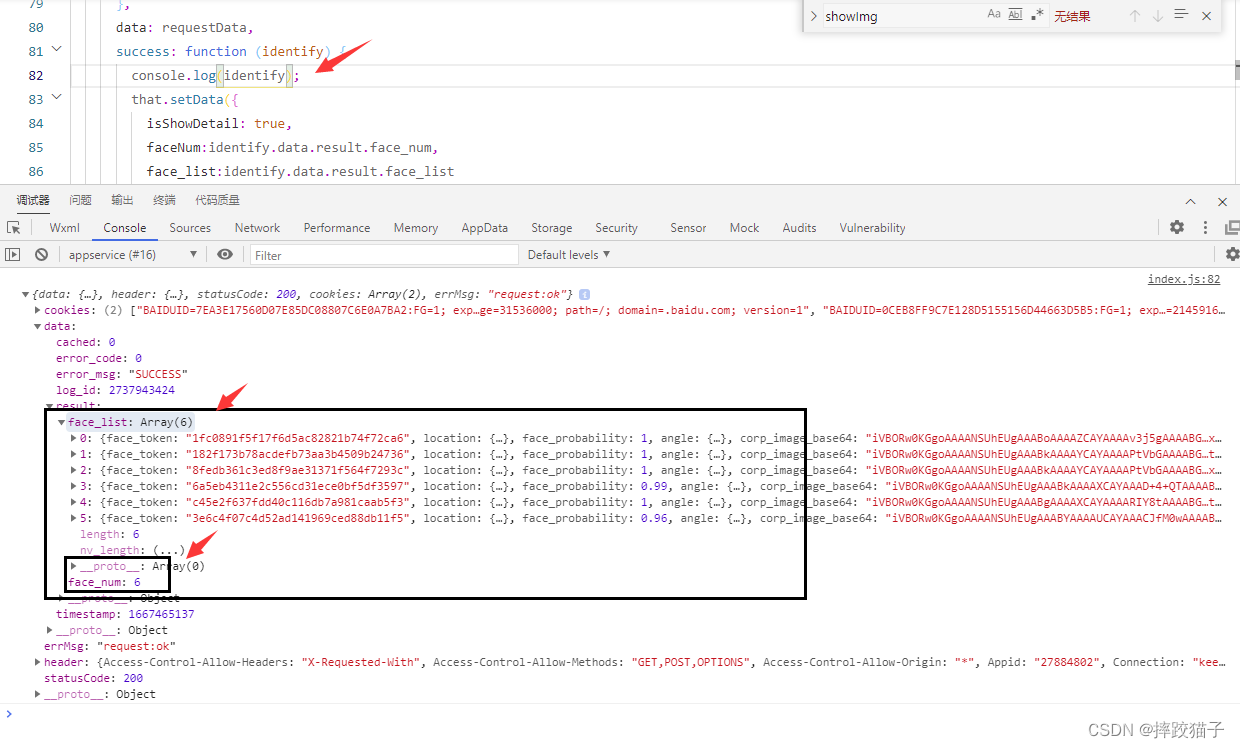1240x748 pixels.
Task: Switch to the Network tab
Action: pos(258,228)
